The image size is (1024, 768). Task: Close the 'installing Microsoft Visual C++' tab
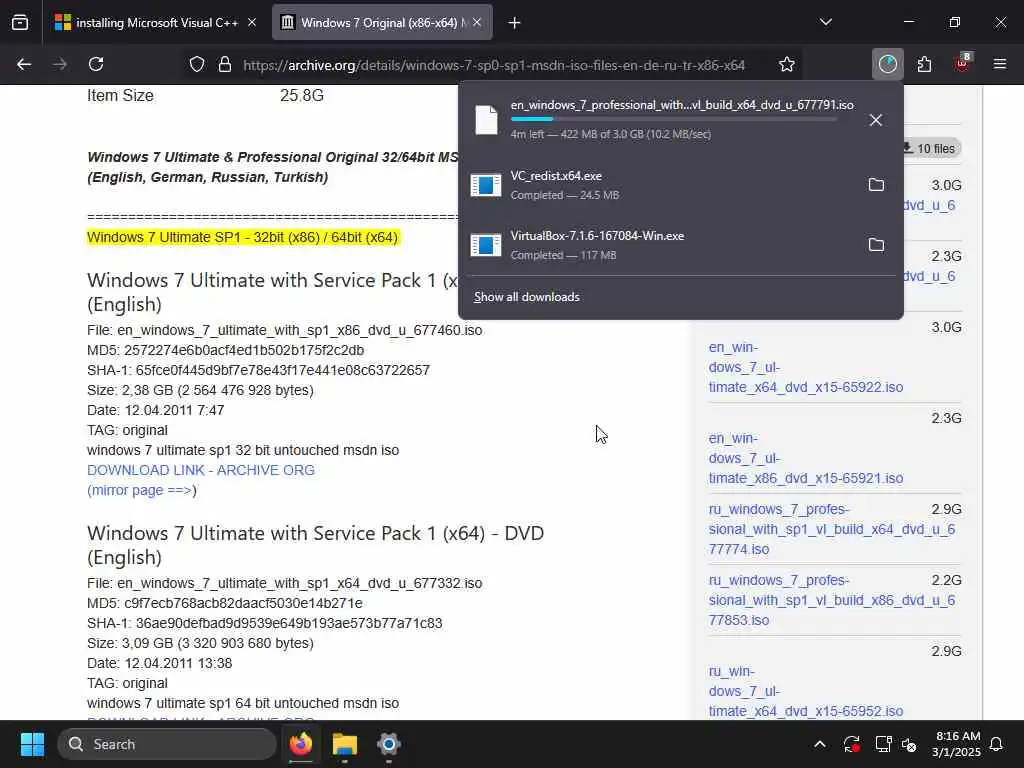coord(252,23)
